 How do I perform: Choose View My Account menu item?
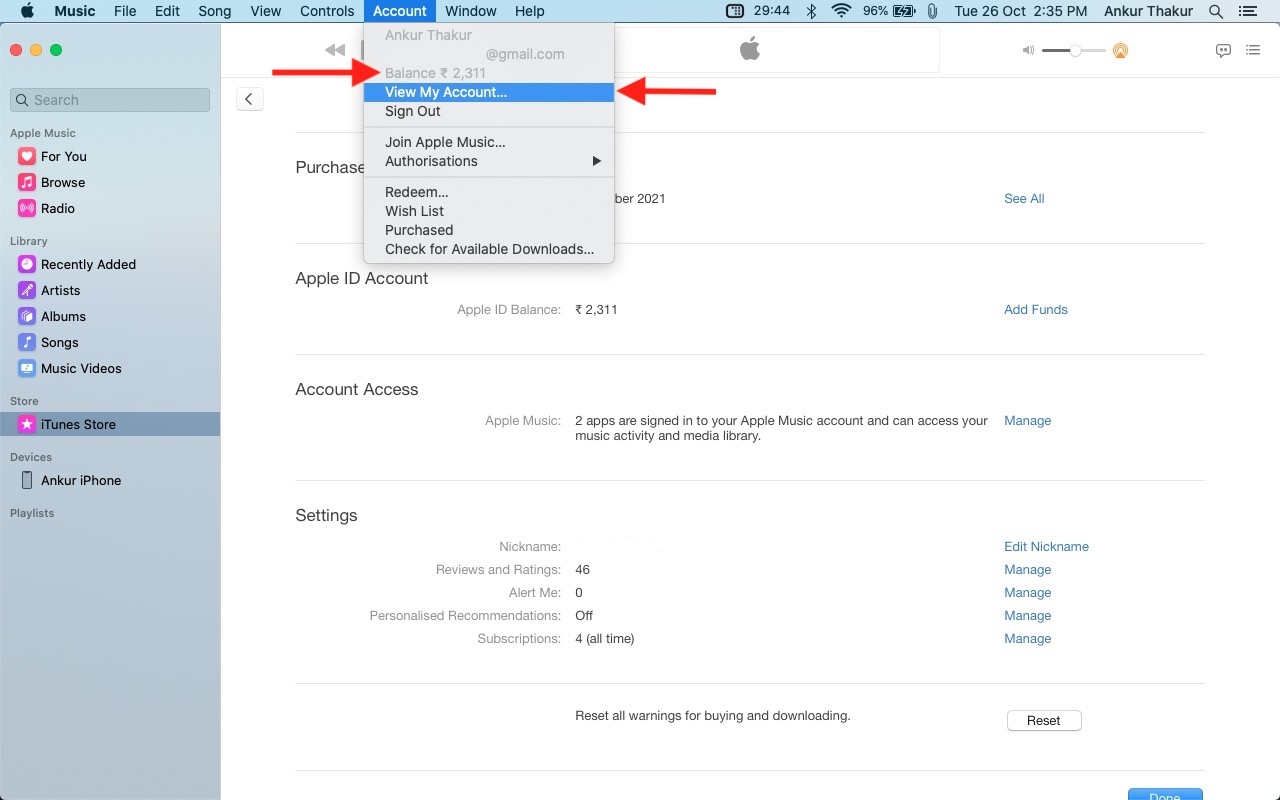[446, 92]
